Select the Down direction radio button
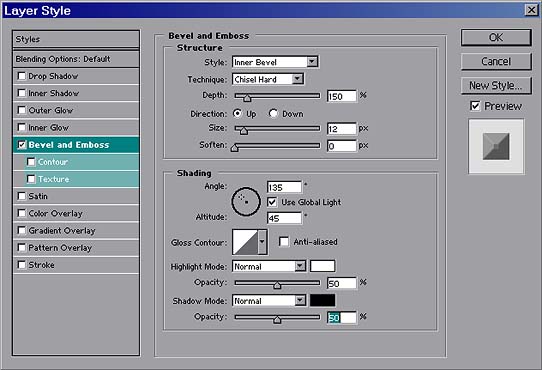The width and height of the screenshot is (542, 370). (273, 113)
